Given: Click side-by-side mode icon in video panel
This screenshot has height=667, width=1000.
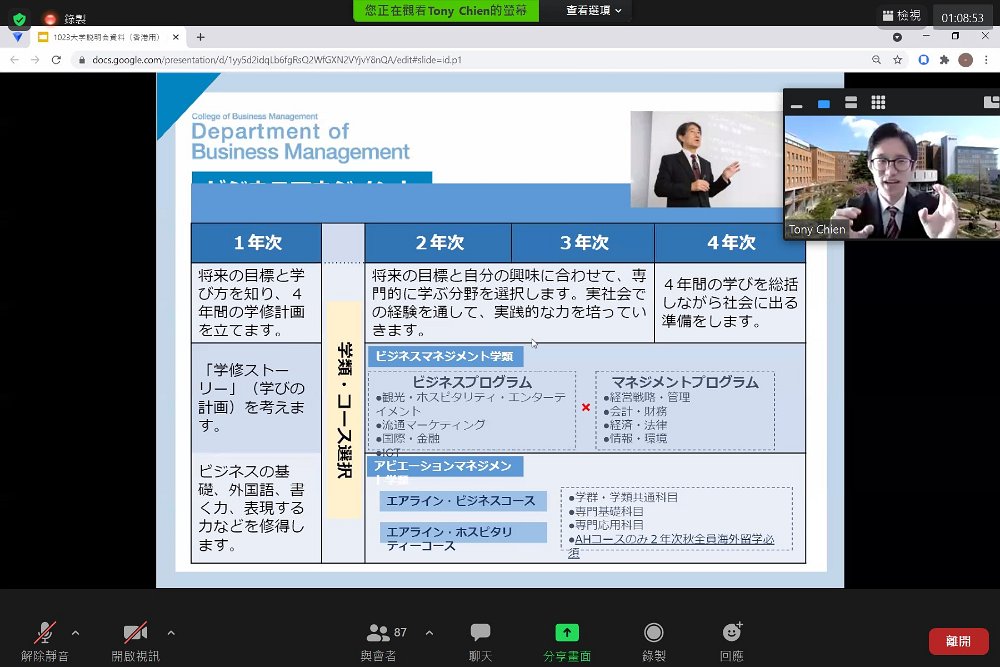Looking at the screenshot, I should point(992,102).
